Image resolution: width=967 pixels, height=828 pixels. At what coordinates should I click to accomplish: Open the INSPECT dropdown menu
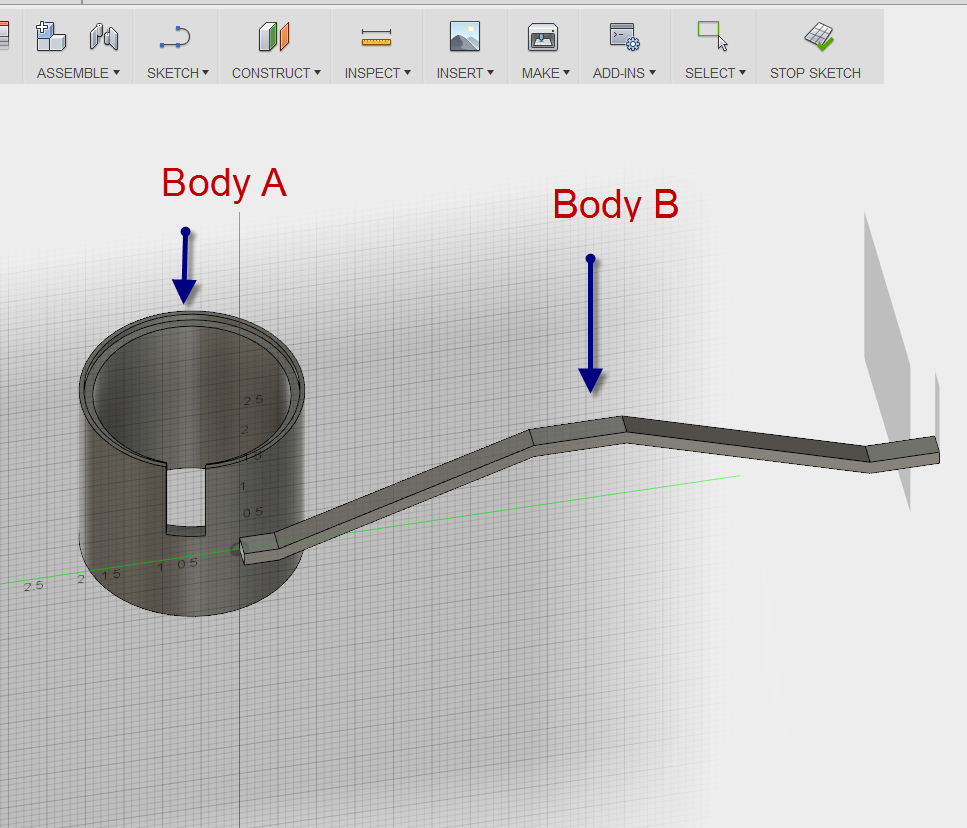coord(378,73)
